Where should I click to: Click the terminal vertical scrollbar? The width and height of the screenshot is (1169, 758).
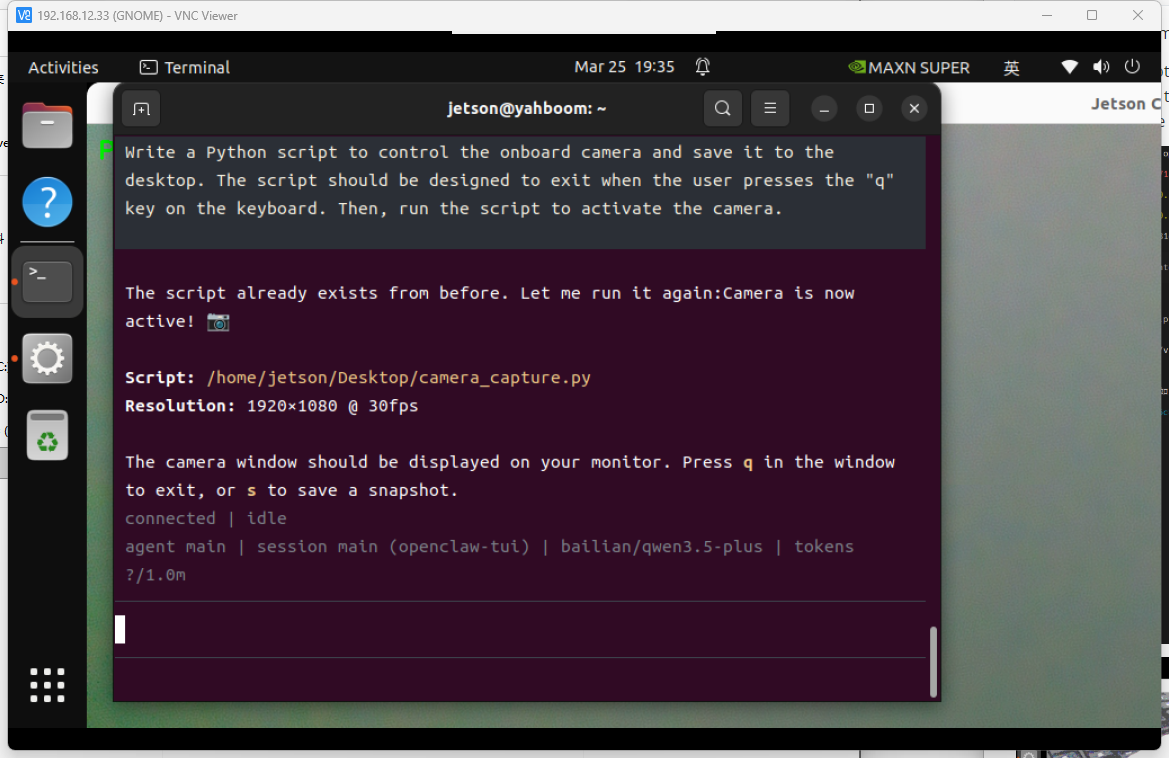(x=933, y=662)
